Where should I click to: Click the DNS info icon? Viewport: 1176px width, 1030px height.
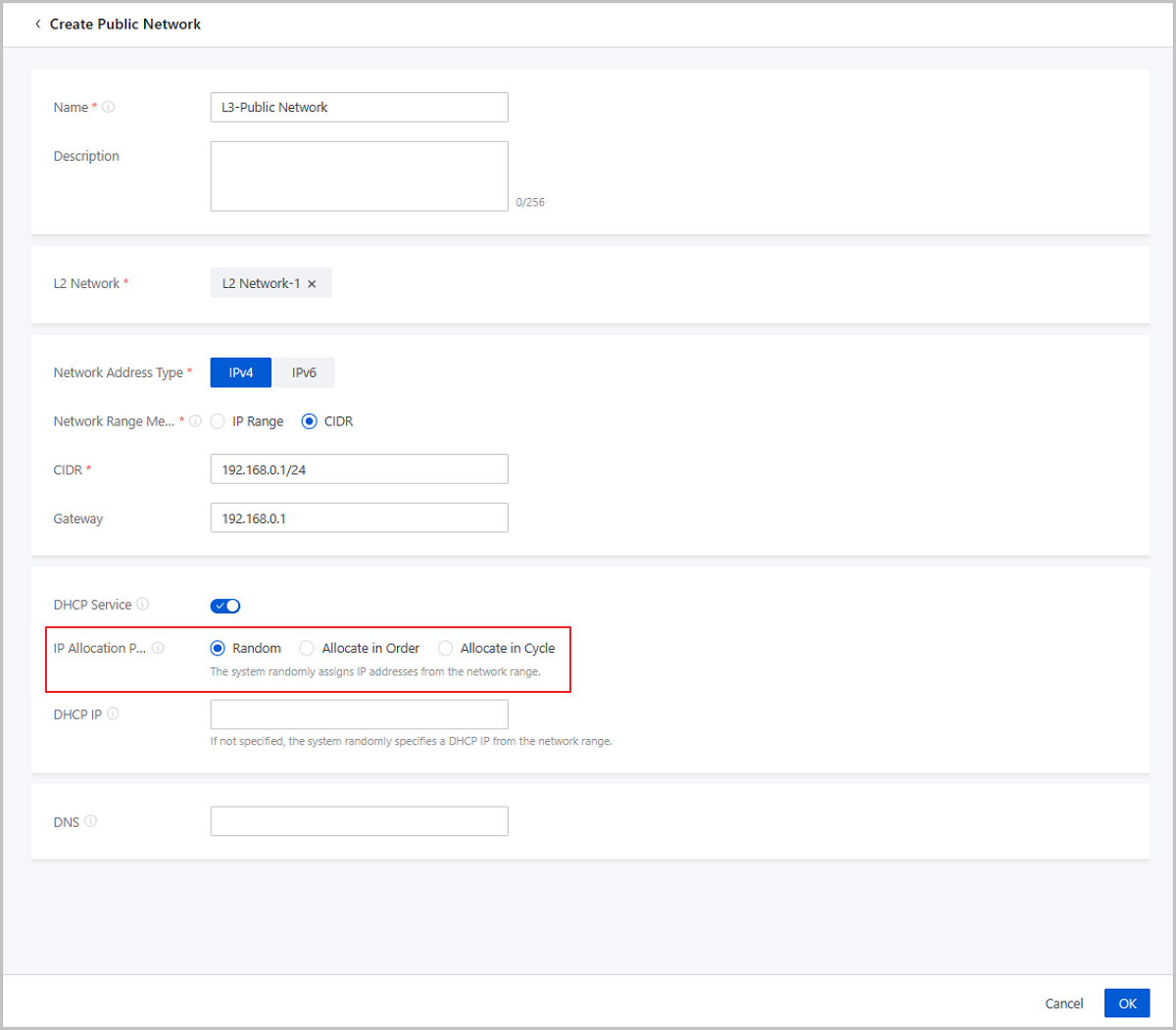click(91, 821)
